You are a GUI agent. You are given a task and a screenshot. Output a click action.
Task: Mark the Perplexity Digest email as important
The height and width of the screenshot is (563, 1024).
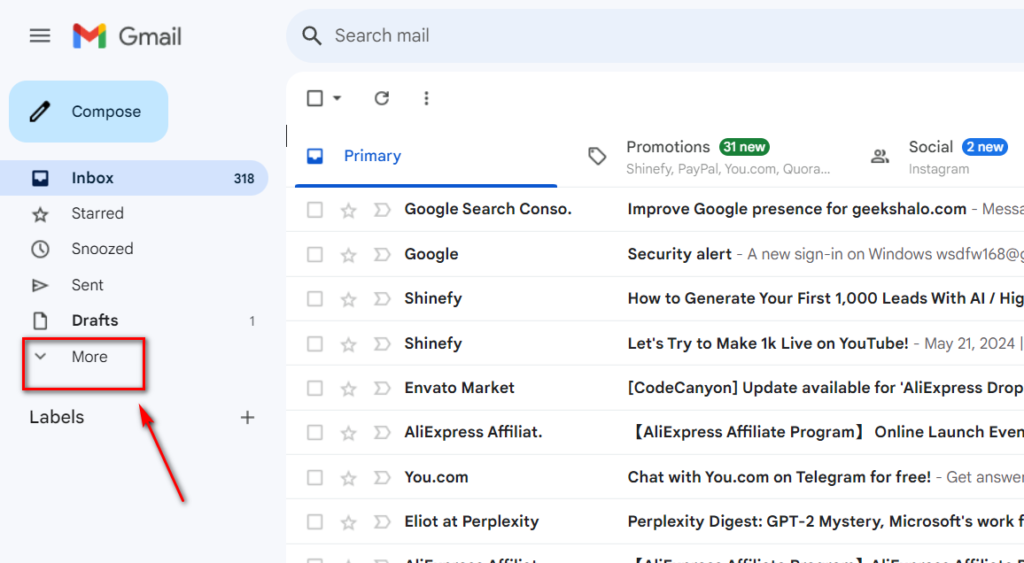[x=381, y=522]
